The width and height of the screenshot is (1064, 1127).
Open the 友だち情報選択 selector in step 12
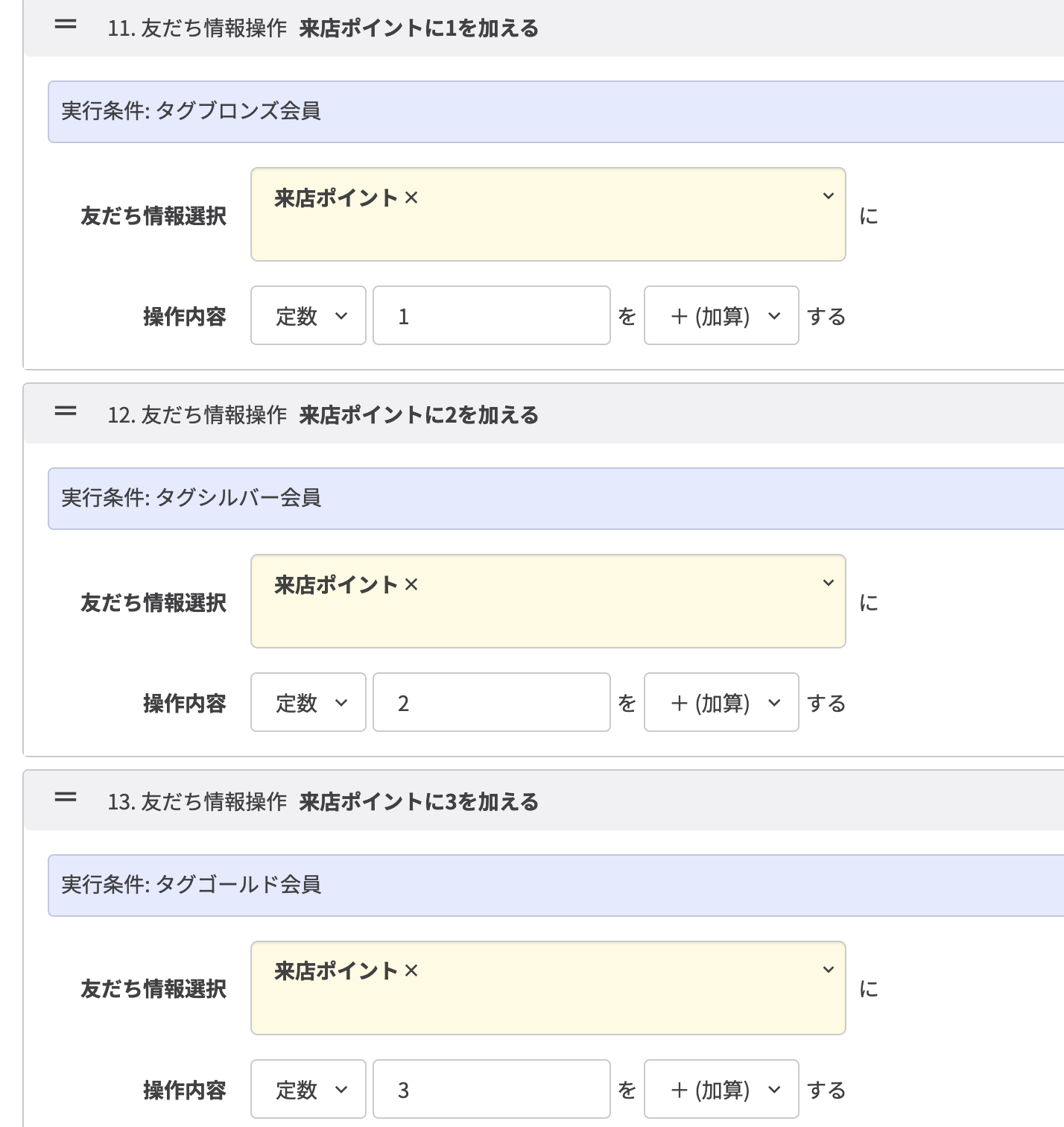click(827, 583)
